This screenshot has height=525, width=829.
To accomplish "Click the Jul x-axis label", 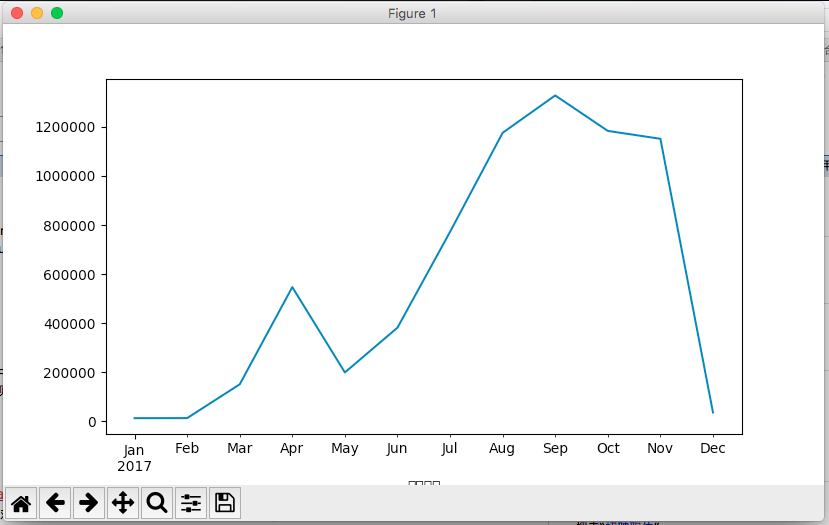I will click(449, 448).
